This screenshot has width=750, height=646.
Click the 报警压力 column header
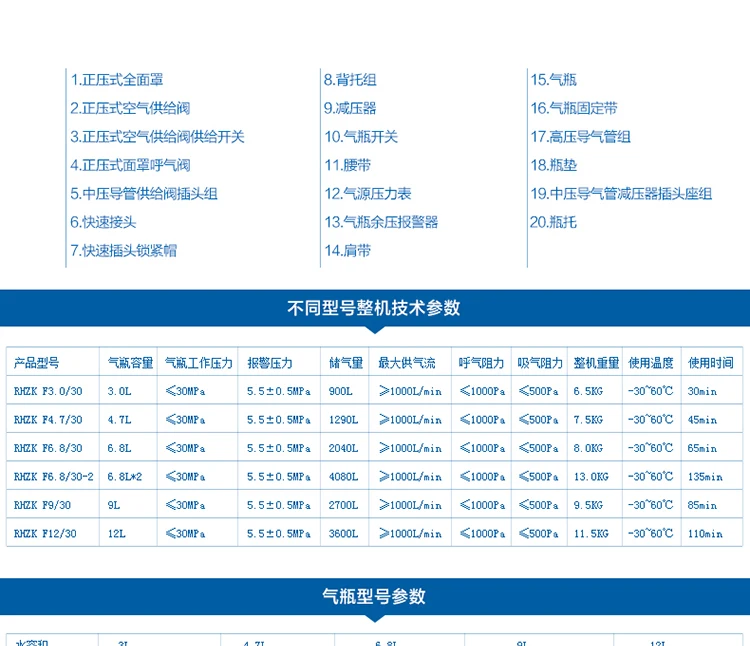(270, 363)
